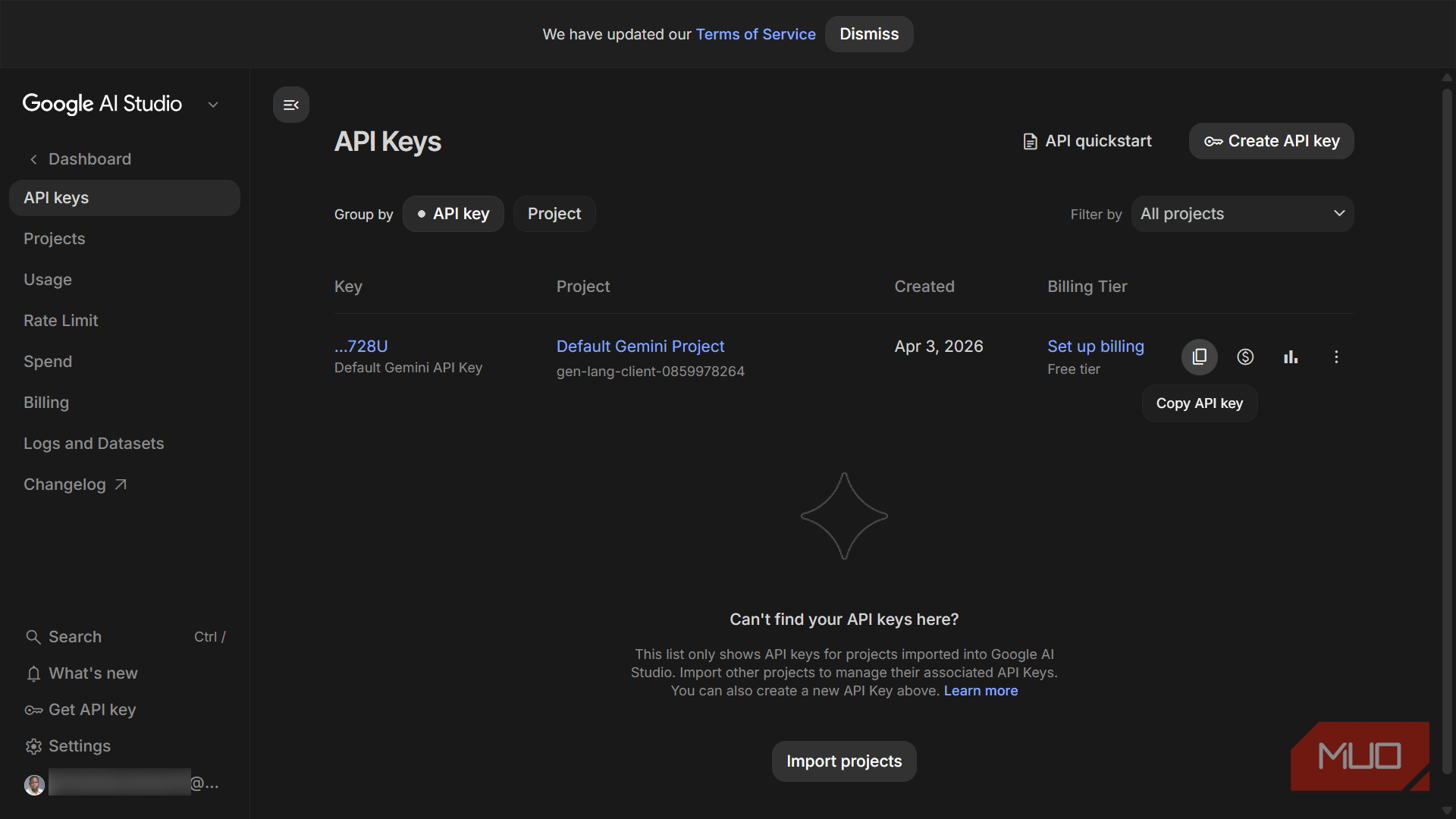This screenshot has height=819, width=1456.
Task: Open the three-dot more options menu
Action: pos(1336,356)
